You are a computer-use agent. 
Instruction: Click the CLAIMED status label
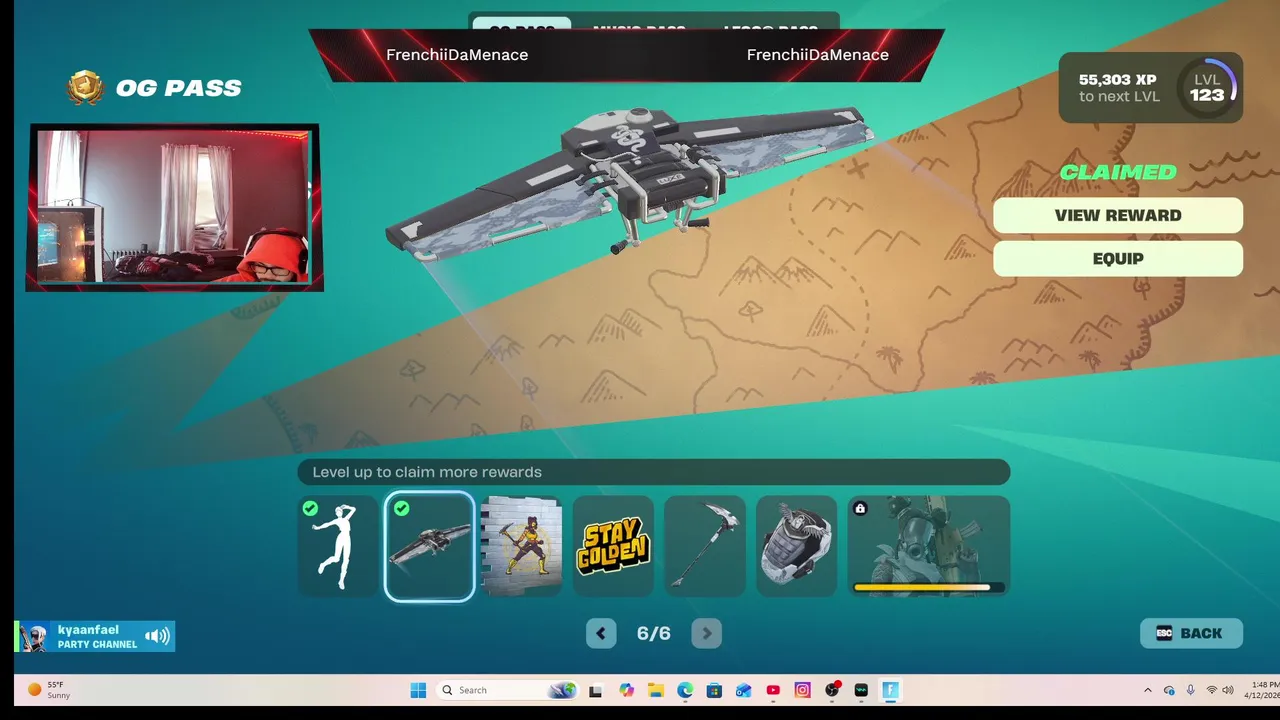(1118, 172)
